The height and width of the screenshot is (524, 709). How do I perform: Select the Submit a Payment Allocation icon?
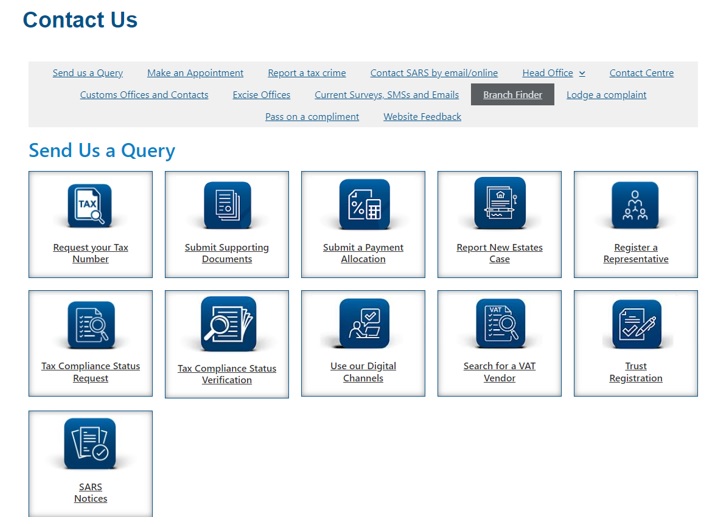pyautogui.click(x=363, y=206)
